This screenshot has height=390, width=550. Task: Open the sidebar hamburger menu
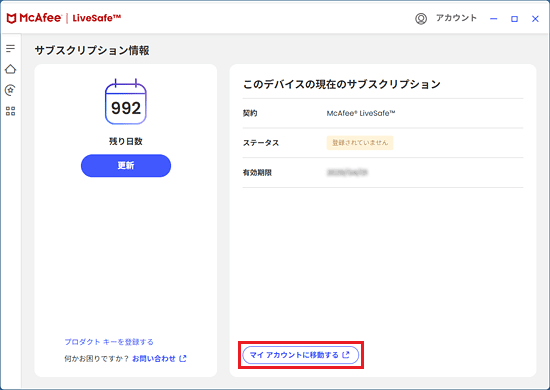pyautogui.click(x=11, y=48)
